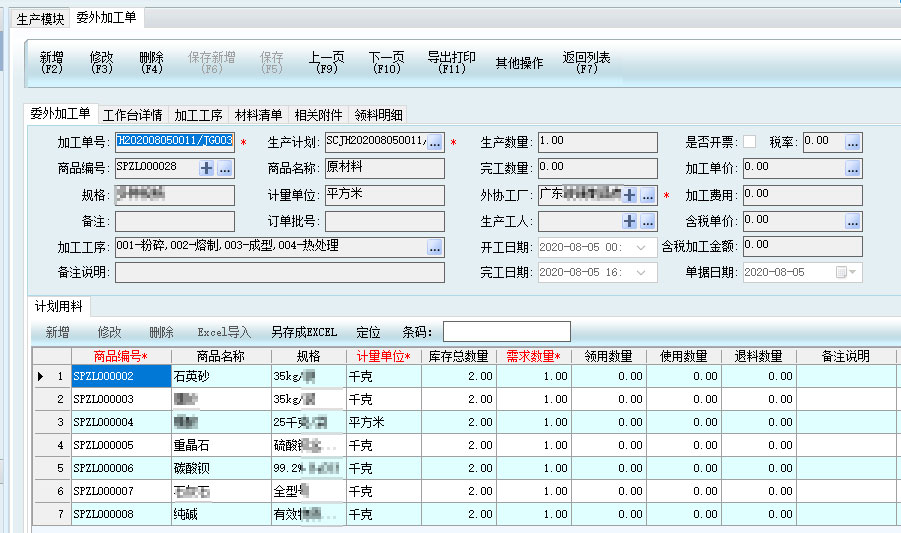Open 其他操作 menu
This screenshot has height=533, width=901.
click(519, 63)
